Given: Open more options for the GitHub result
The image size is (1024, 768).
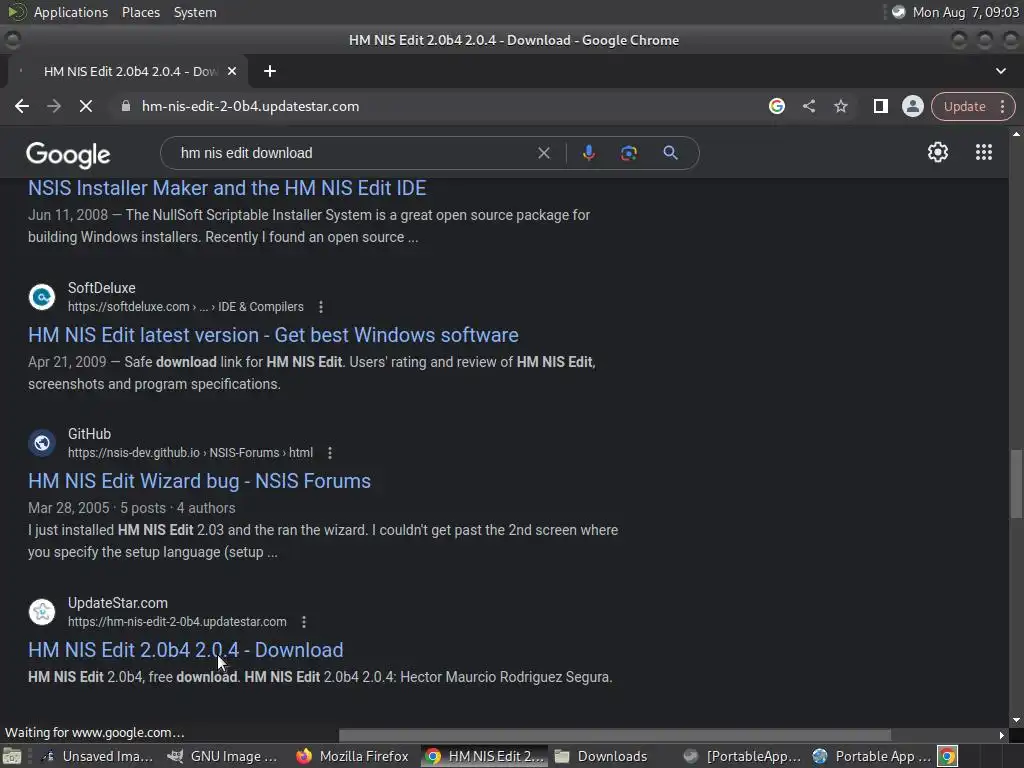Looking at the screenshot, I should pyautogui.click(x=330, y=453).
